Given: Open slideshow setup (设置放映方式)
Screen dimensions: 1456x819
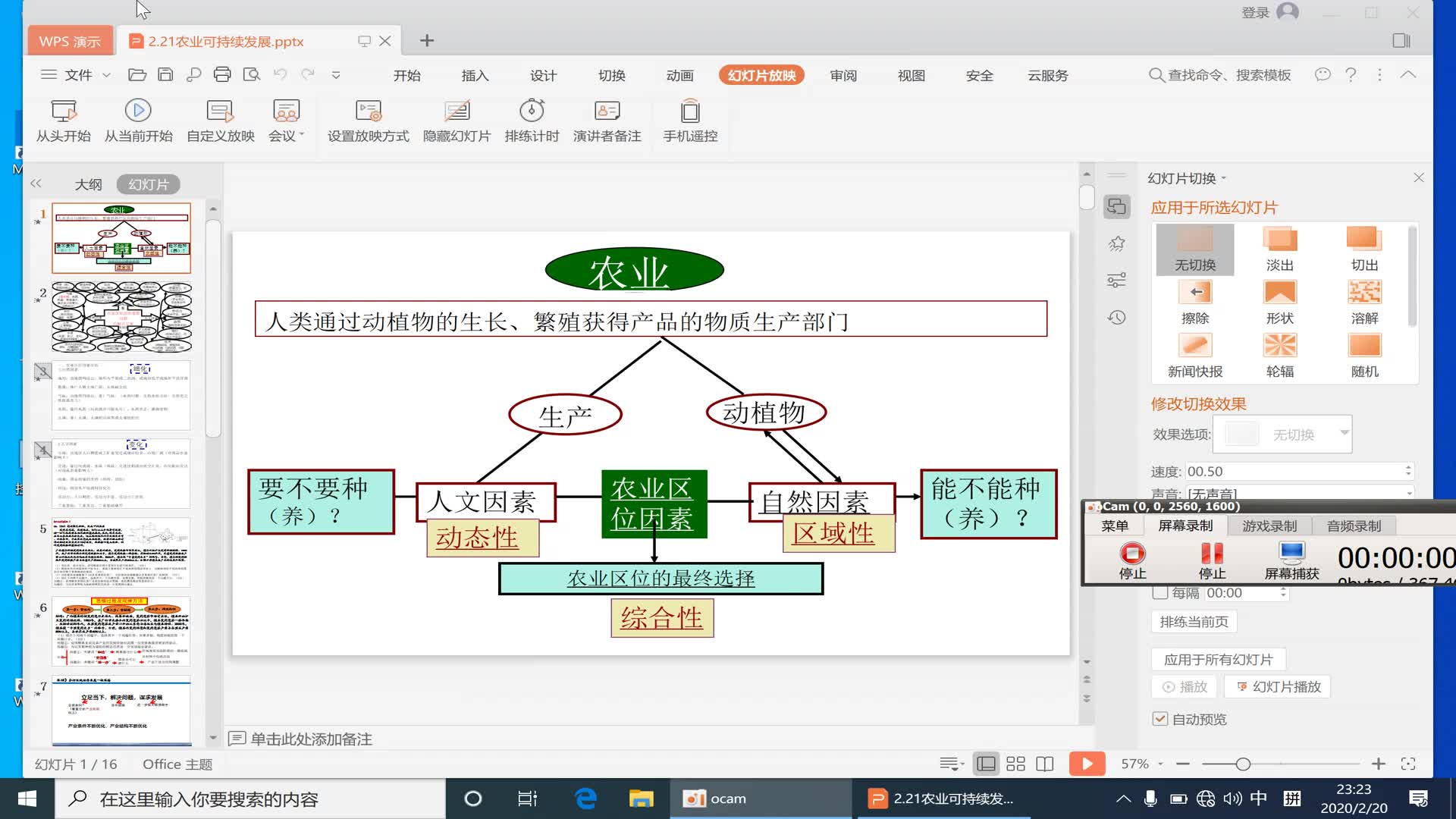Looking at the screenshot, I should point(369,121).
